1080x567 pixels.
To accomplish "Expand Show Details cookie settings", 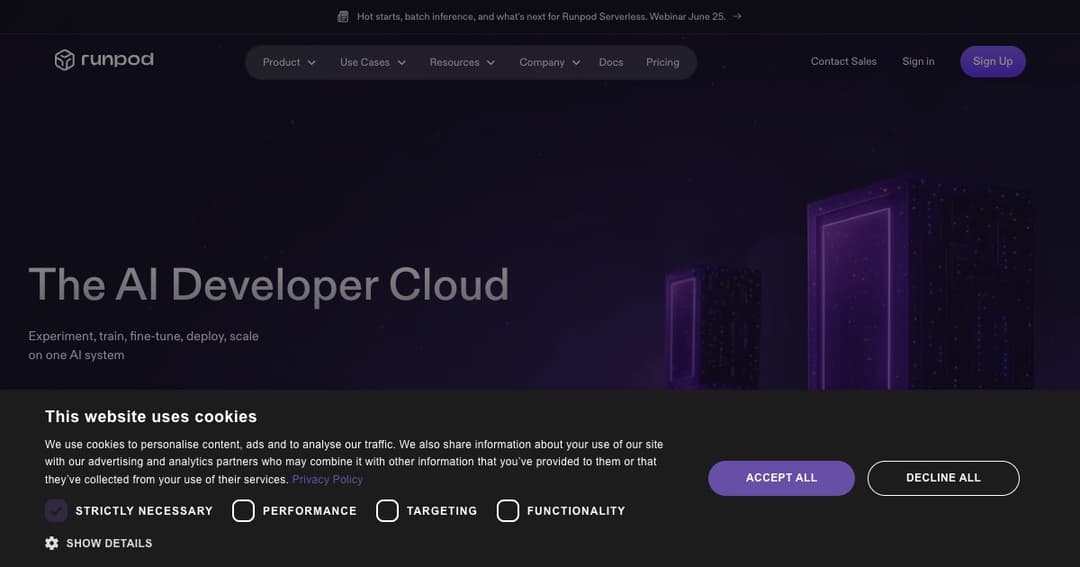I will pyautogui.click(x=98, y=543).
